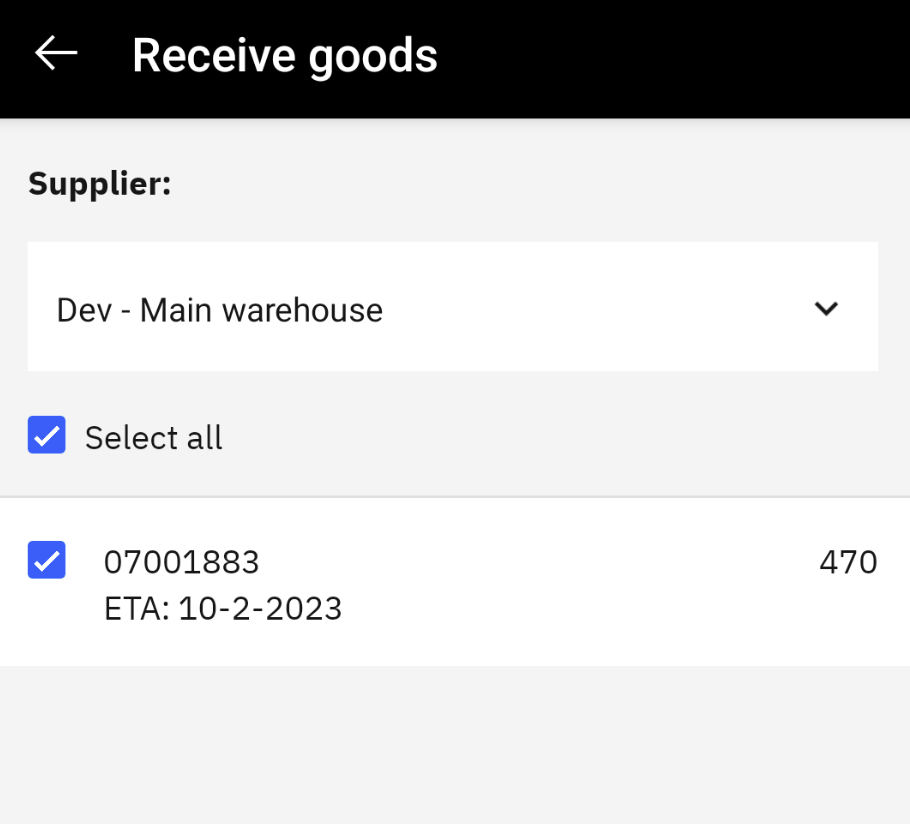Click the Select all label text
The width and height of the screenshot is (910, 824).
click(x=154, y=438)
